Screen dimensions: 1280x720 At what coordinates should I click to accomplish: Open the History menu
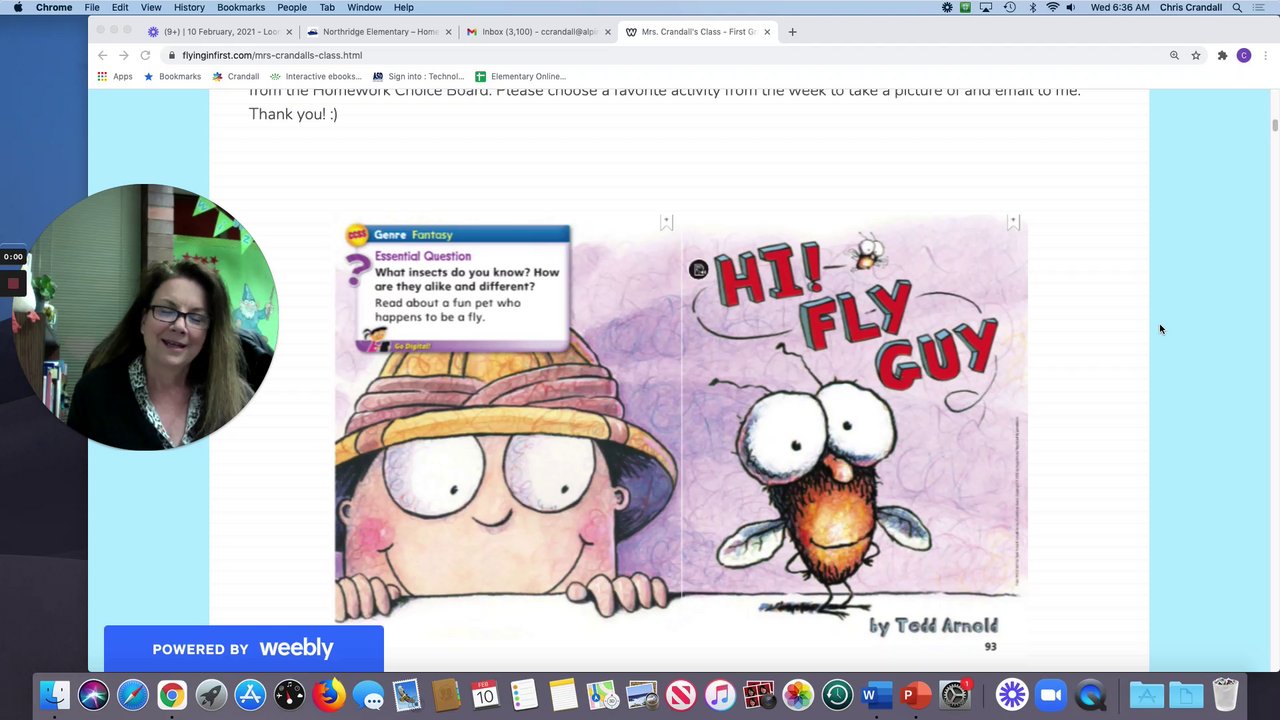(189, 7)
